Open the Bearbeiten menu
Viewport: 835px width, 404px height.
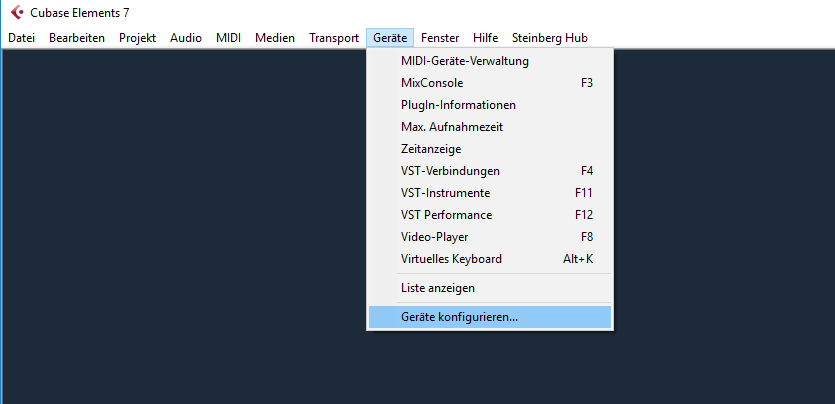pyautogui.click(x=77, y=38)
